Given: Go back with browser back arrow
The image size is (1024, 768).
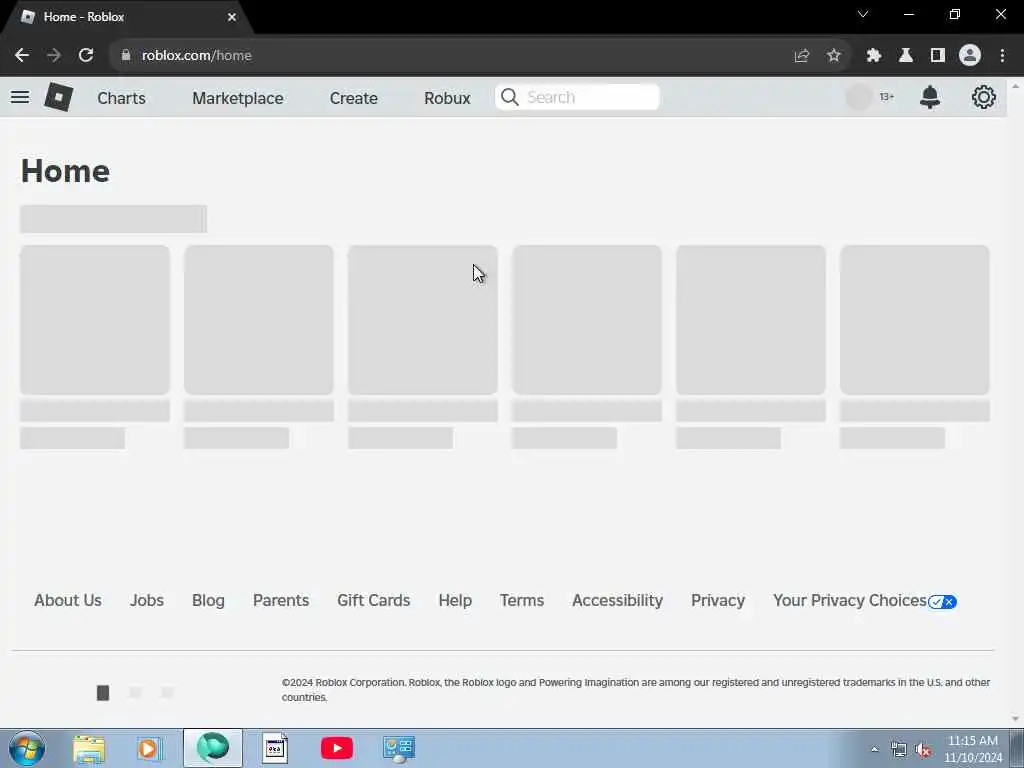Looking at the screenshot, I should tap(22, 56).
